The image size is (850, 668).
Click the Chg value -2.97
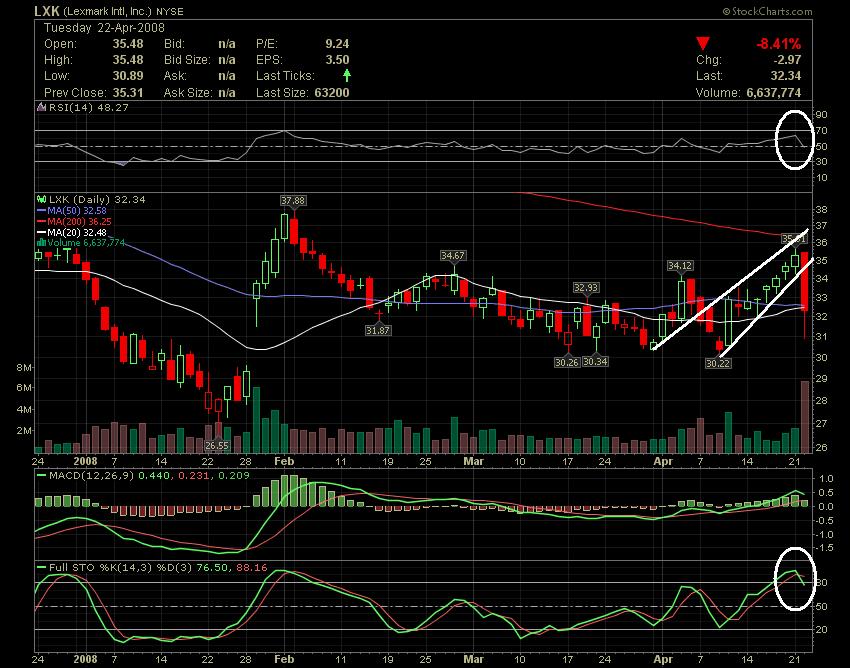tap(787, 60)
